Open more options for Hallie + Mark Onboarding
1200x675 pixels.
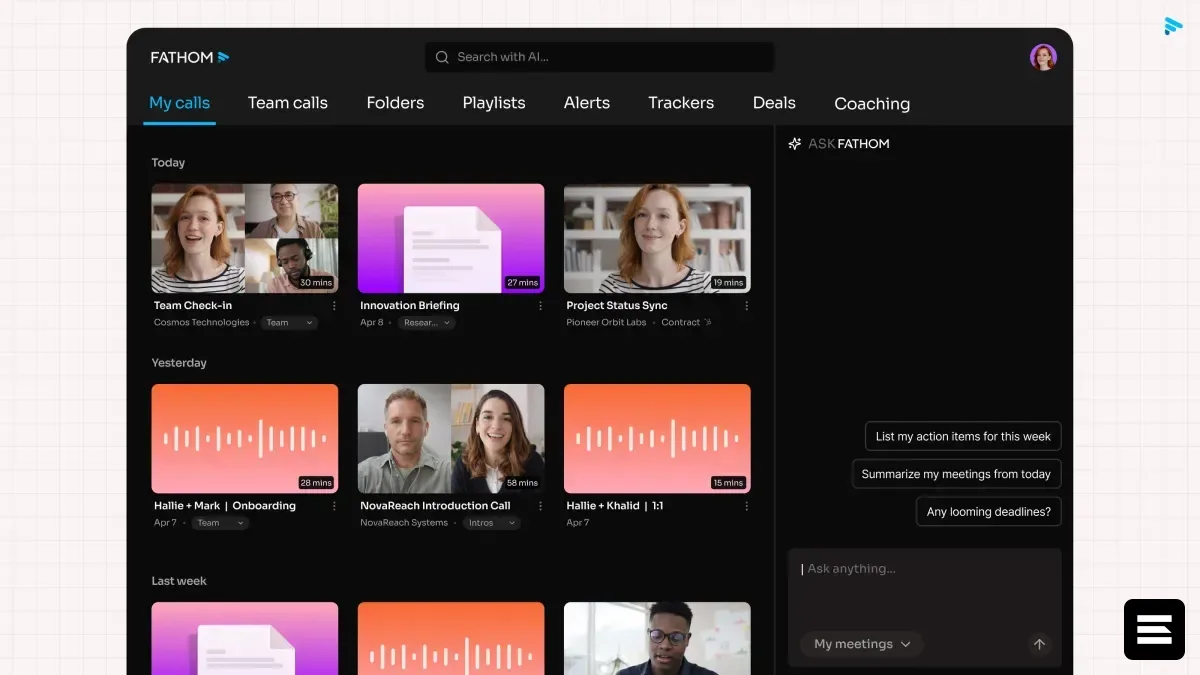(334, 506)
